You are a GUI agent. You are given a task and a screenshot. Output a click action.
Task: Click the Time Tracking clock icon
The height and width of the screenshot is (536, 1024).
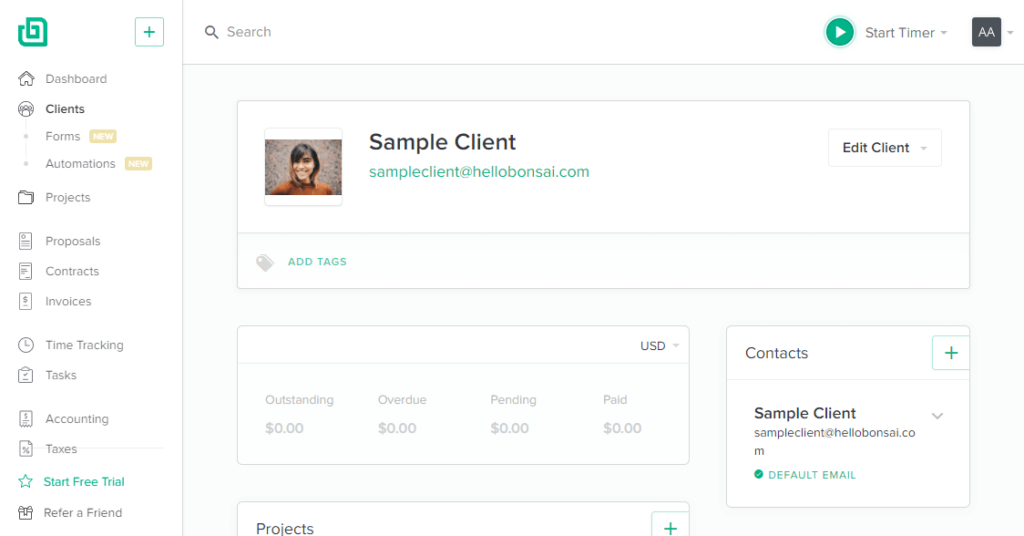[25, 345]
